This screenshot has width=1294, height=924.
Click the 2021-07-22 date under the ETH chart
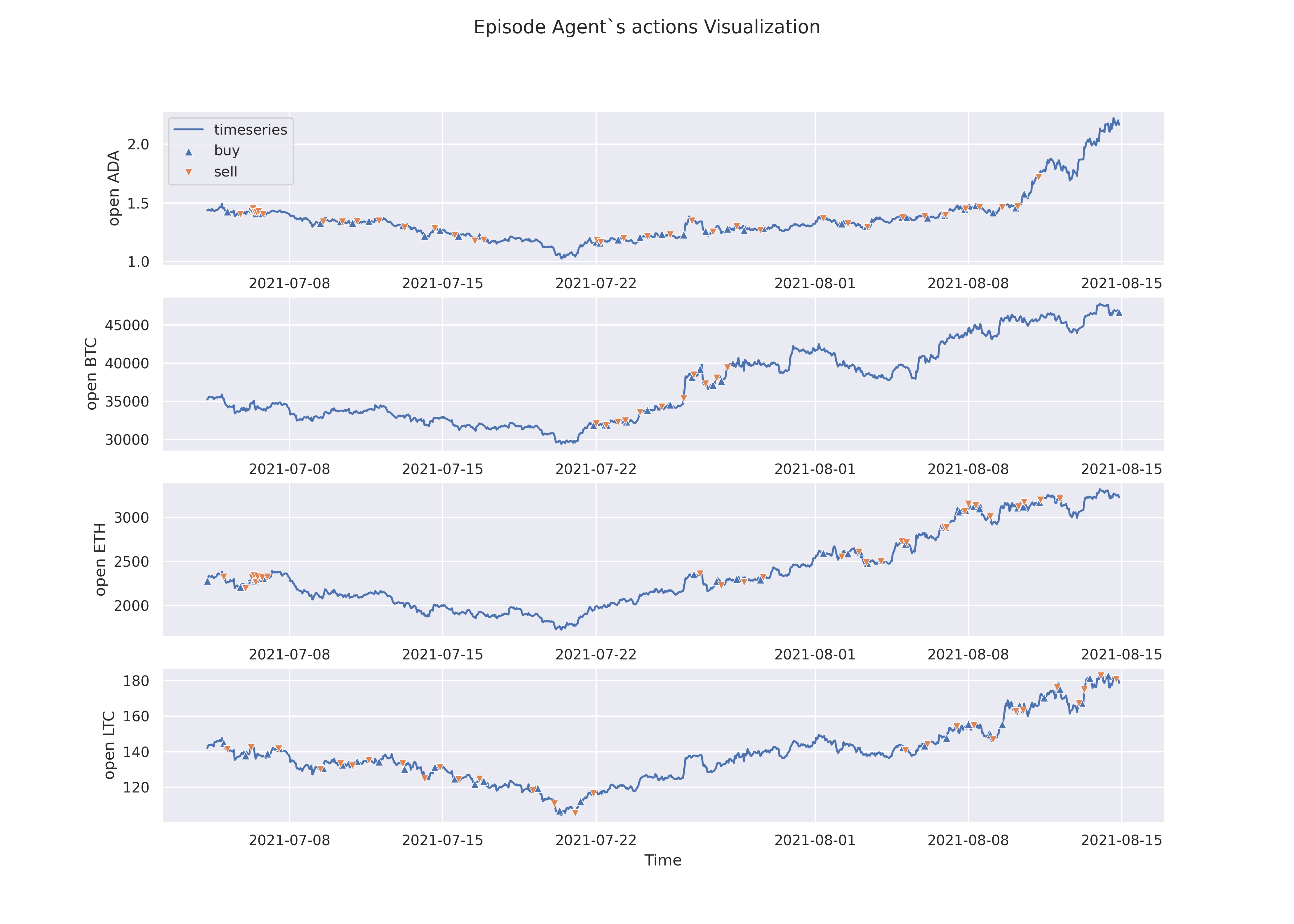(x=596, y=655)
